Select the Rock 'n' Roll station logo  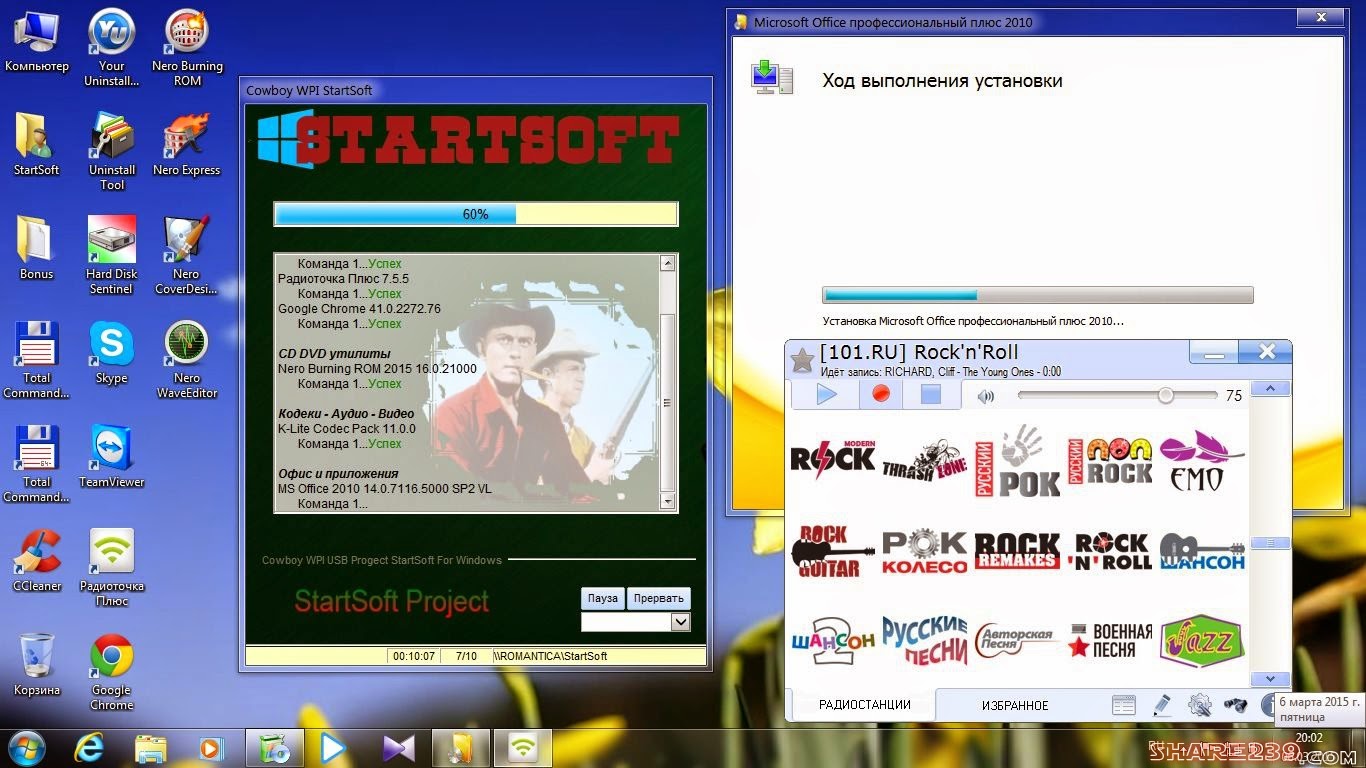pyautogui.click(x=1110, y=551)
